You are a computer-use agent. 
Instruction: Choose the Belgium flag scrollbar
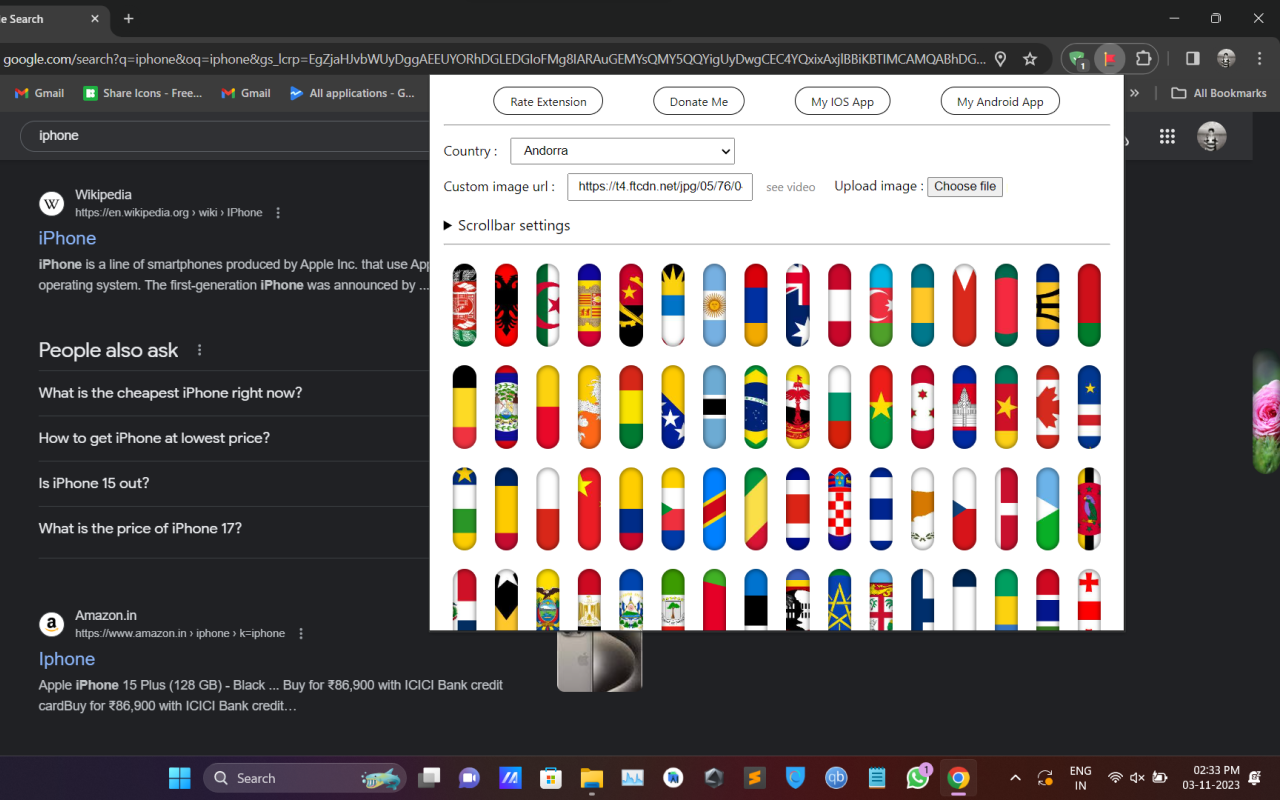tap(464, 407)
